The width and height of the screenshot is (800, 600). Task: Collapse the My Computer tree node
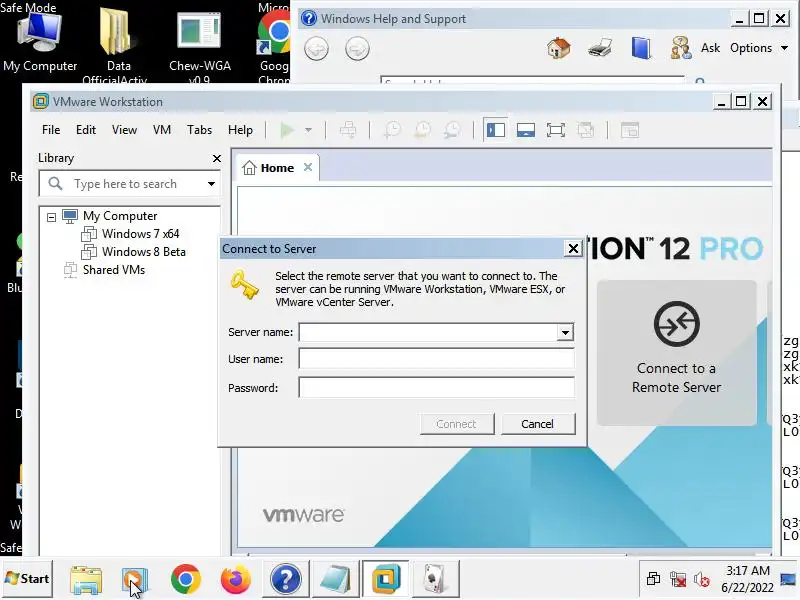51,217
